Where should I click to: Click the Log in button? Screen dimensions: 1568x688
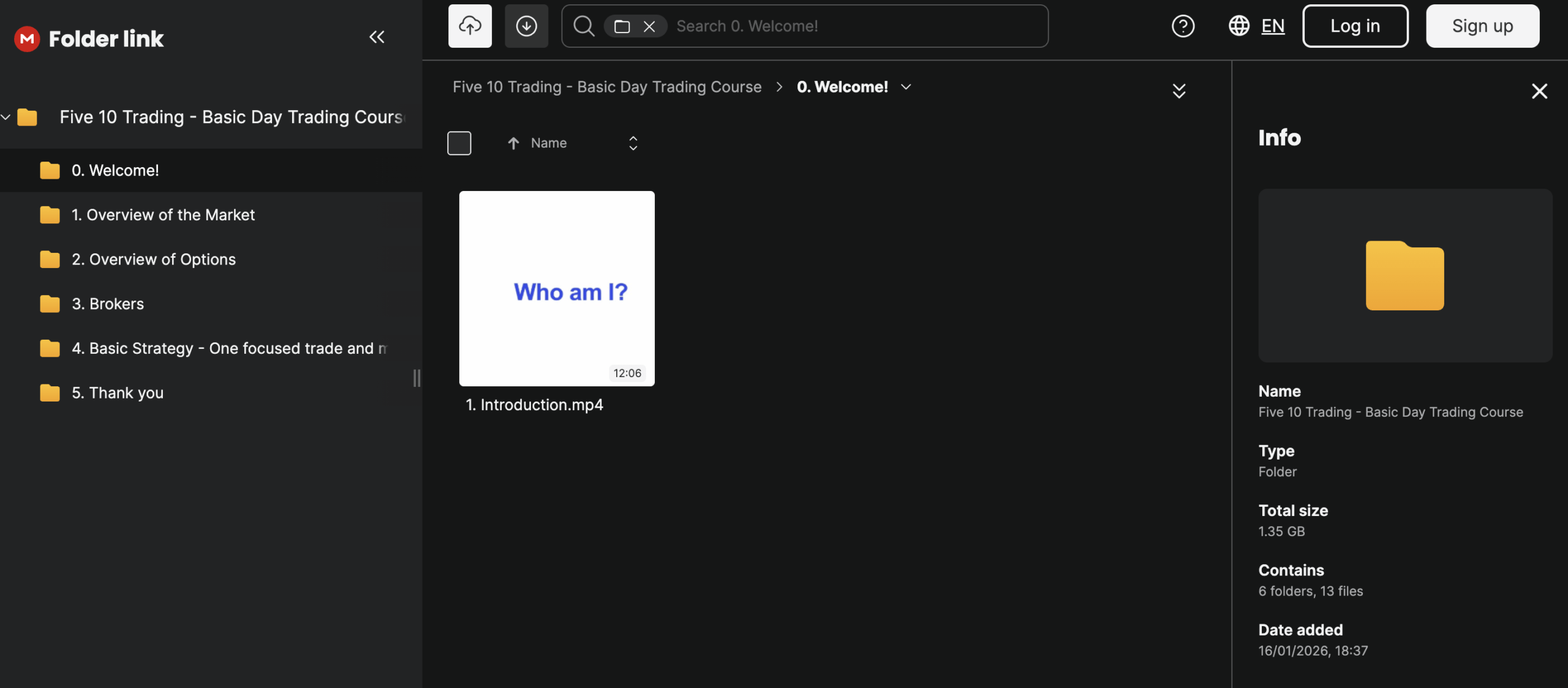(1355, 26)
